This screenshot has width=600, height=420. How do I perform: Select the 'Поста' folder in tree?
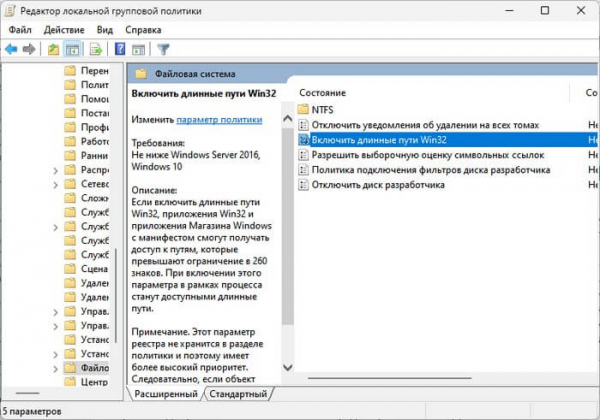(x=86, y=113)
